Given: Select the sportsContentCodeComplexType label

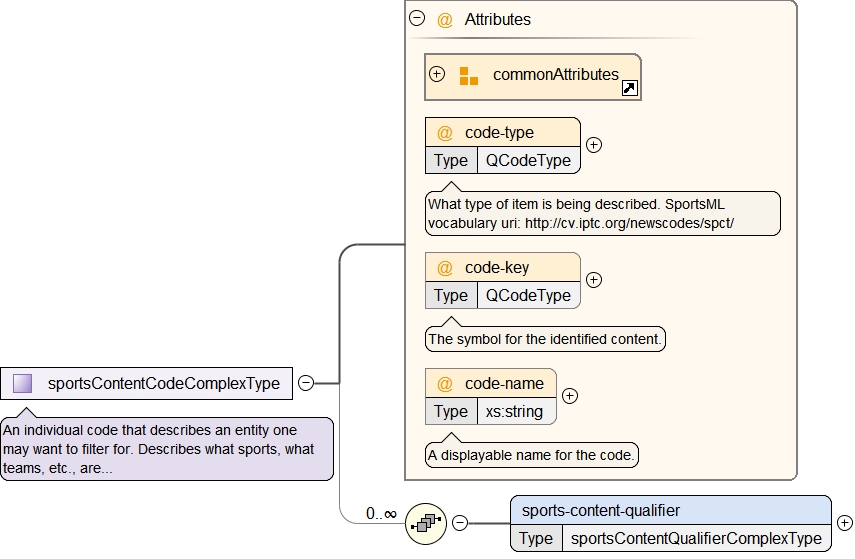Looking at the screenshot, I should point(163,383).
